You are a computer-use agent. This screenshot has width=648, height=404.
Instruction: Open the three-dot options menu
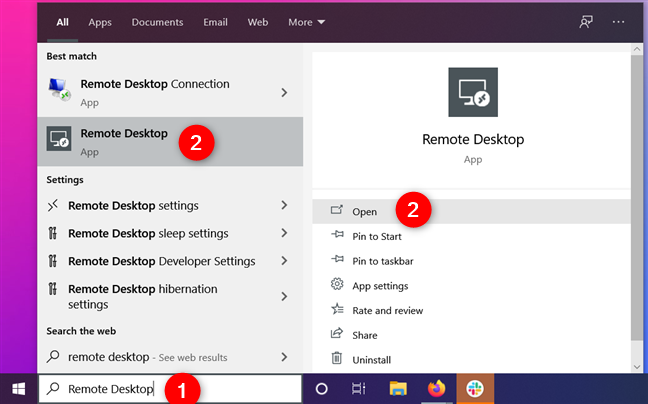click(618, 22)
